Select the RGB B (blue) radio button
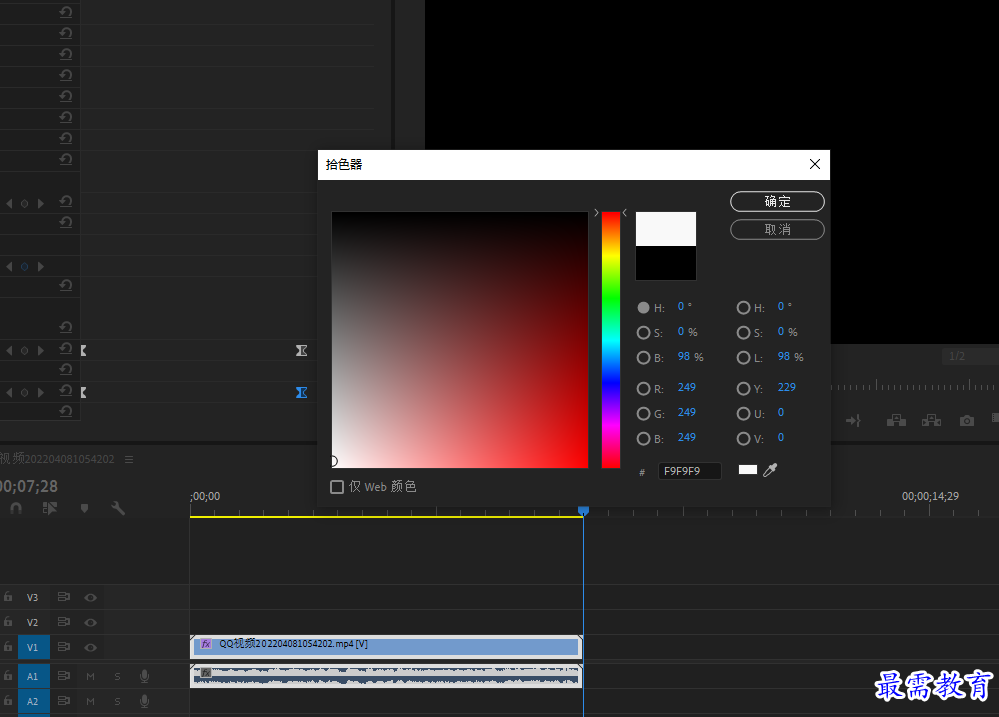Screen dimensions: 999x717 (x=643, y=438)
